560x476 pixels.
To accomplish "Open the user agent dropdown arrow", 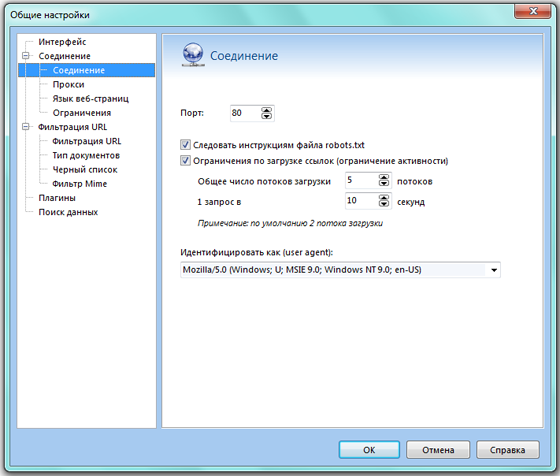I will click(x=494, y=270).
